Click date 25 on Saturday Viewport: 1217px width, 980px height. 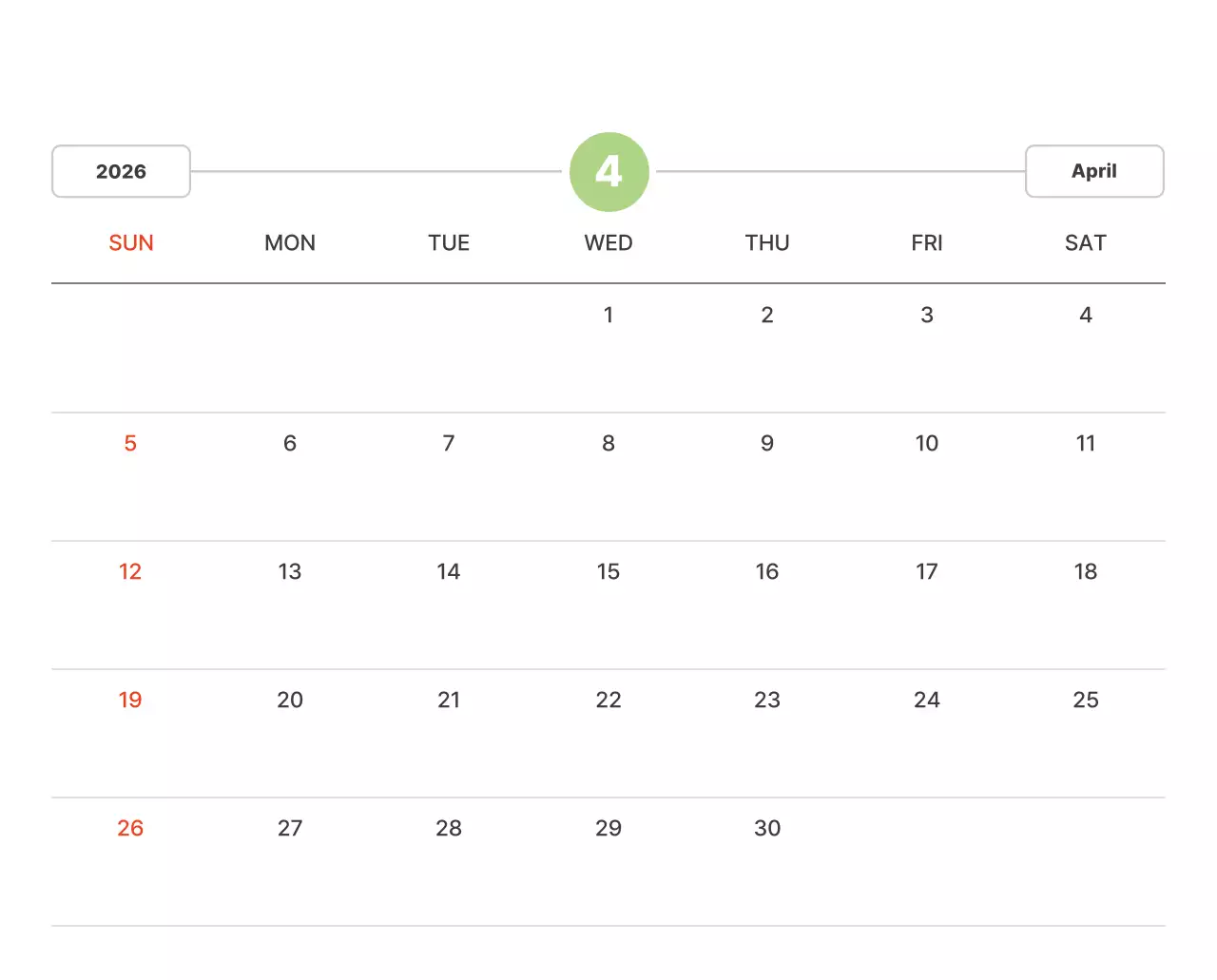[1085, 701]
